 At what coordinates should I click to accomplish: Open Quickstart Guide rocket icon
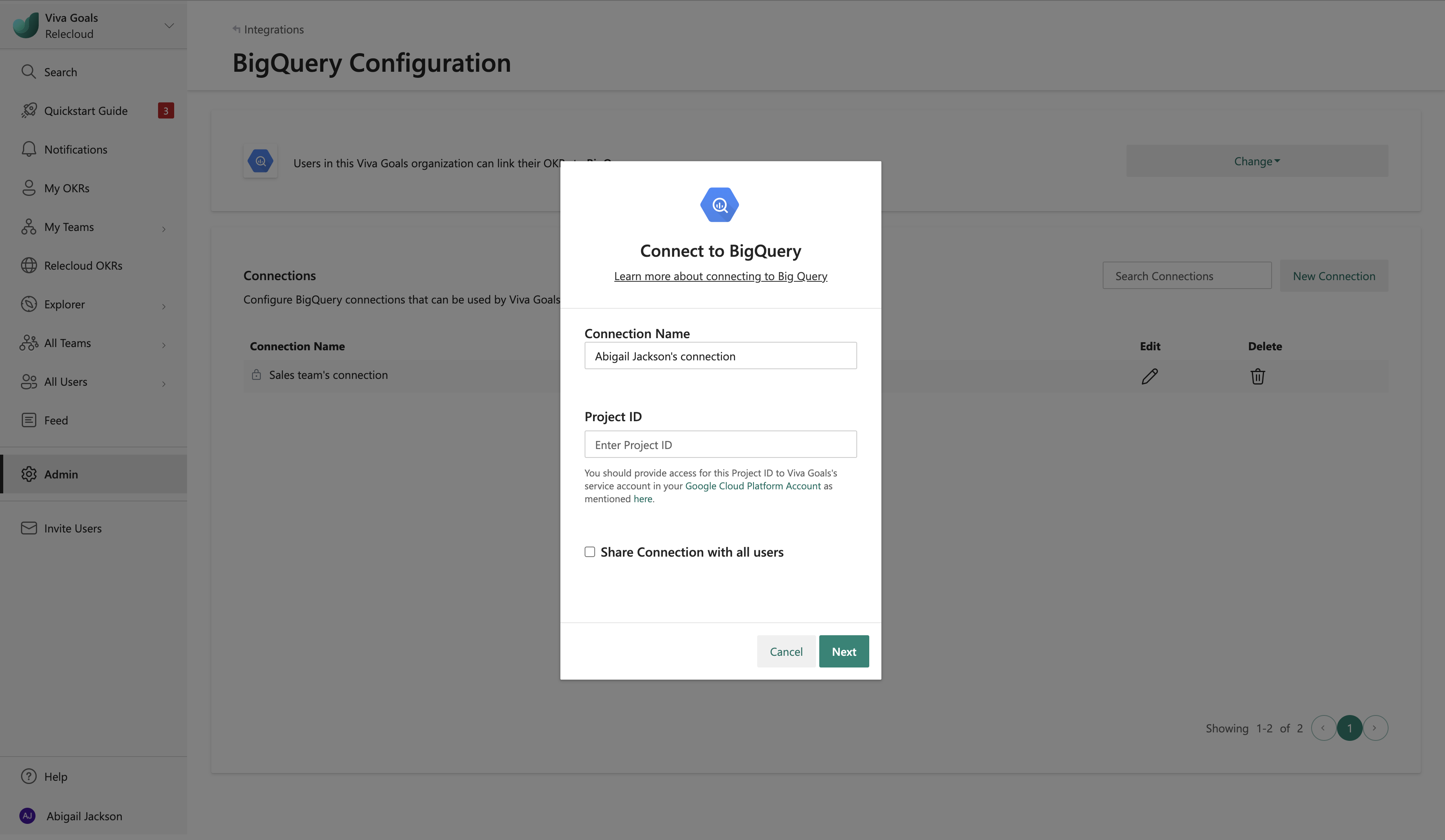click(29, 110)
